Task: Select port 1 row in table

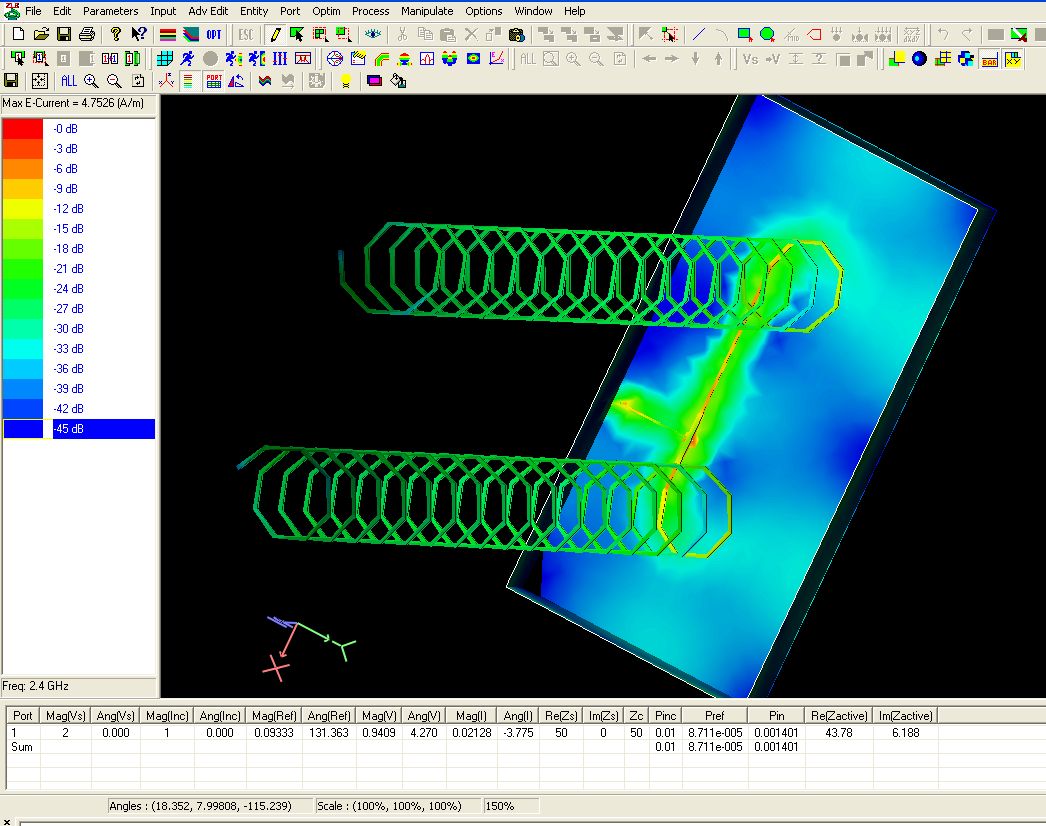Action: tap(15, 733)
